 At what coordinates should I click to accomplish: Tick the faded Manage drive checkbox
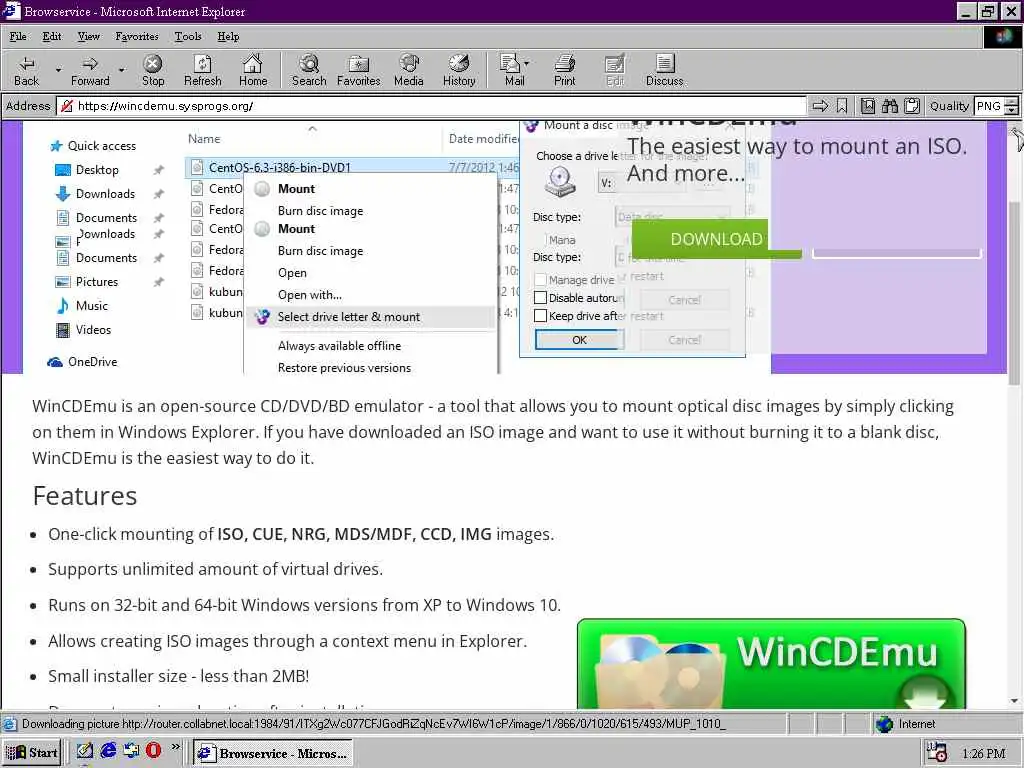(x=540, y=280)
